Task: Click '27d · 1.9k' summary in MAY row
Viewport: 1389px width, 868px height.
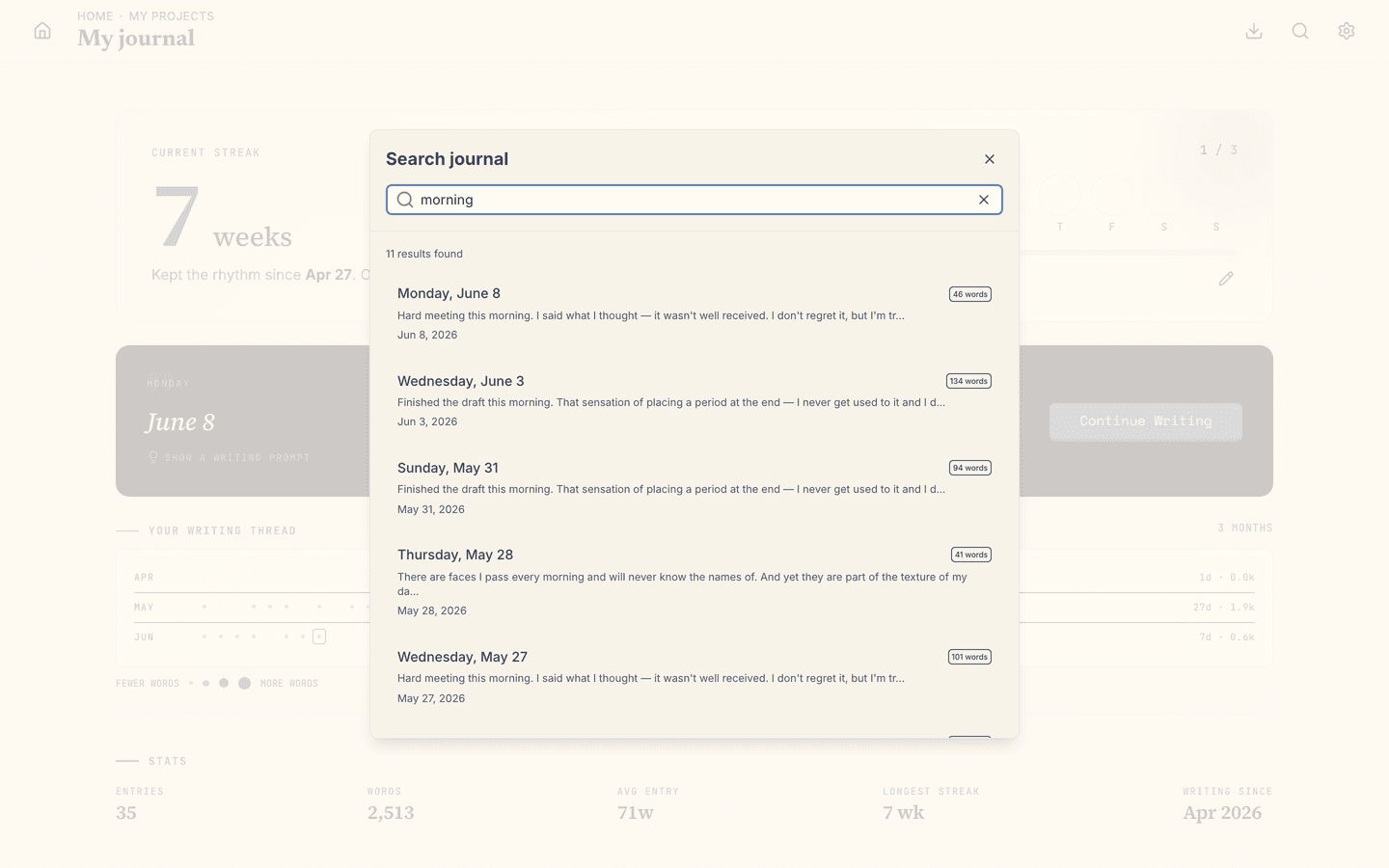Action: point(1224,607)
